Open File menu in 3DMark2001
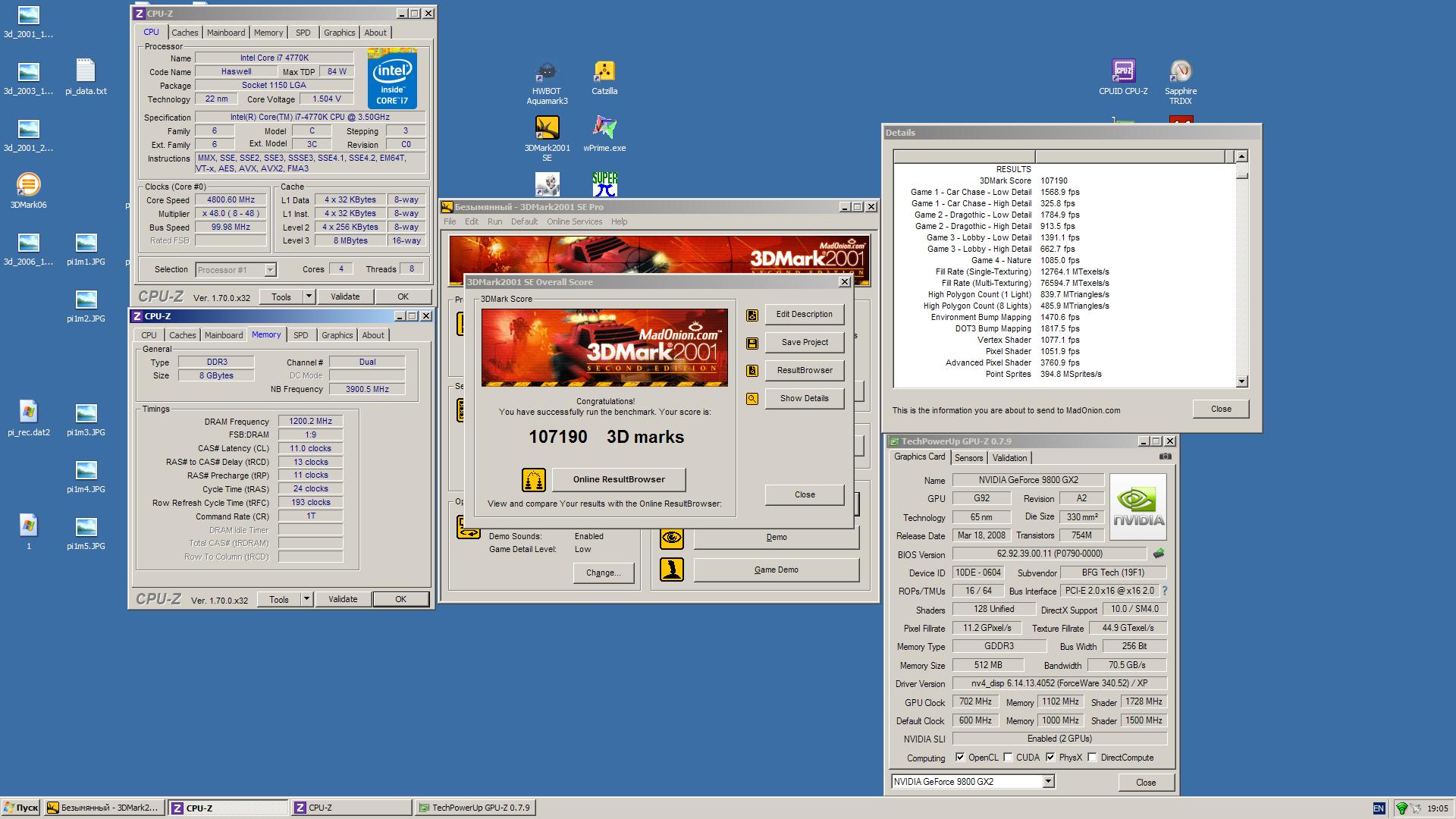This screenshot has width=1456, height=819. [450, 222]
